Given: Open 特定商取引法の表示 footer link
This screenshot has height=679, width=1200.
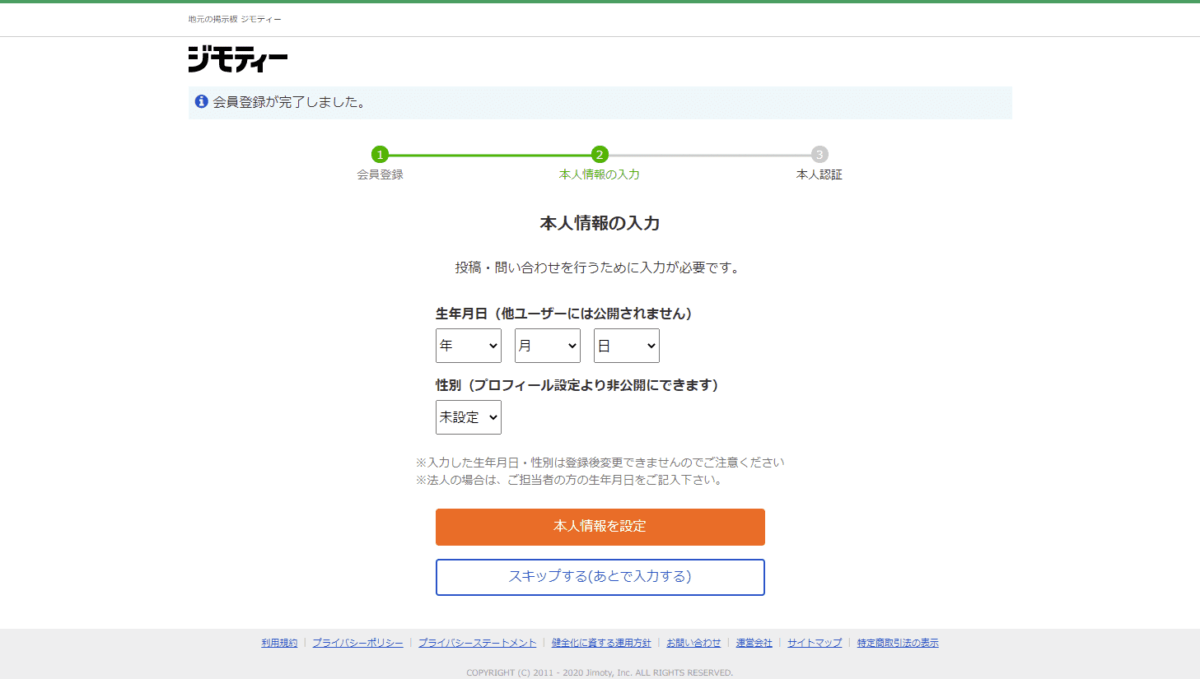Looking at the screenshot, I should pos(897,643).
